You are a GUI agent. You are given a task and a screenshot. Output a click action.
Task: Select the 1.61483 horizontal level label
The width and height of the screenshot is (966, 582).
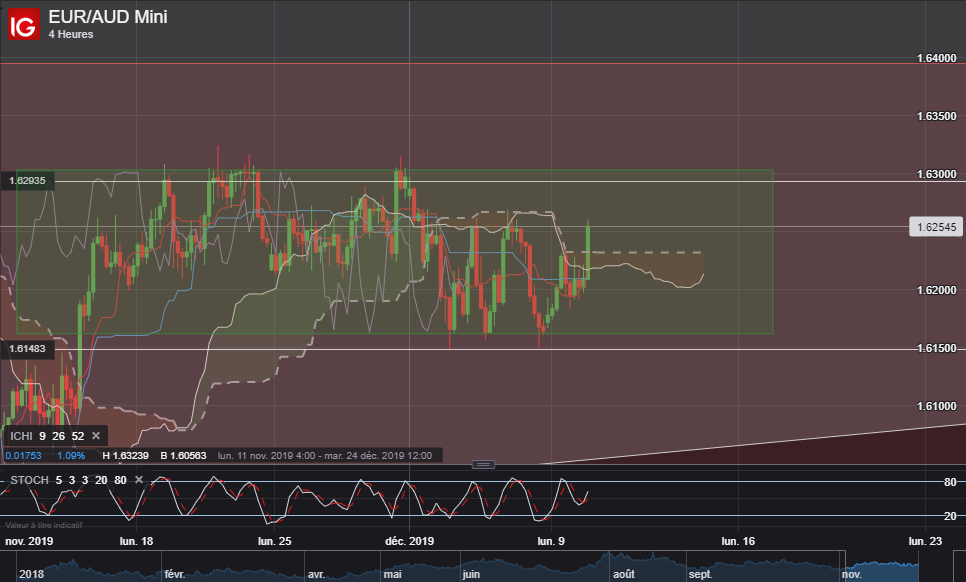[30, 349]
